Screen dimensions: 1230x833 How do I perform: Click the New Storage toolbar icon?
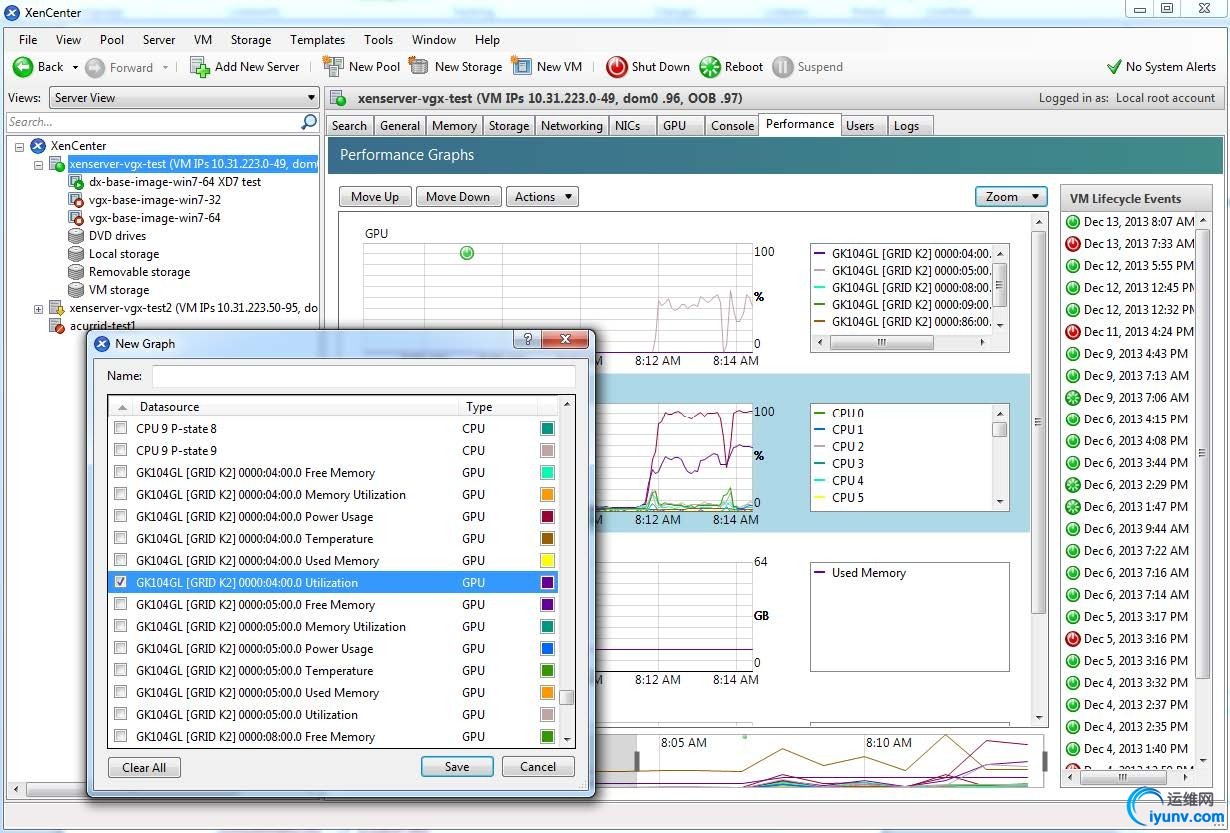[x=419, y=67]
